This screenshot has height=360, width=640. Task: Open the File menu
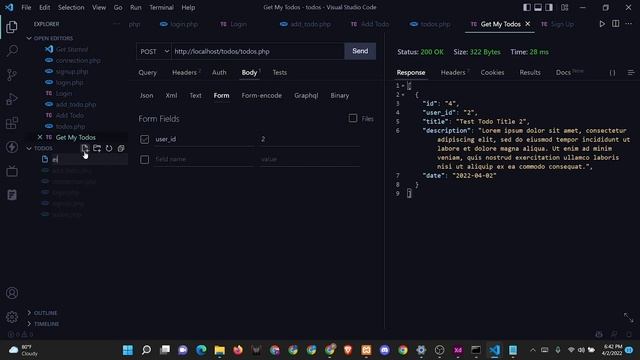26,7
